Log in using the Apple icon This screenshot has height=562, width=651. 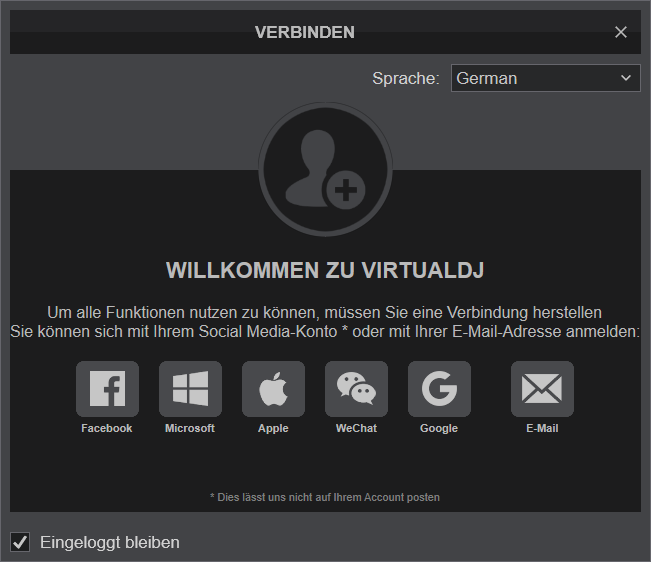pyautogui.click(x=273, y=389)
